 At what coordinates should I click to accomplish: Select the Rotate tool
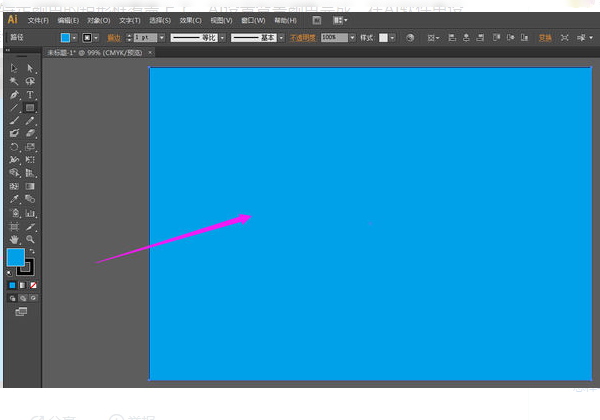14,147
